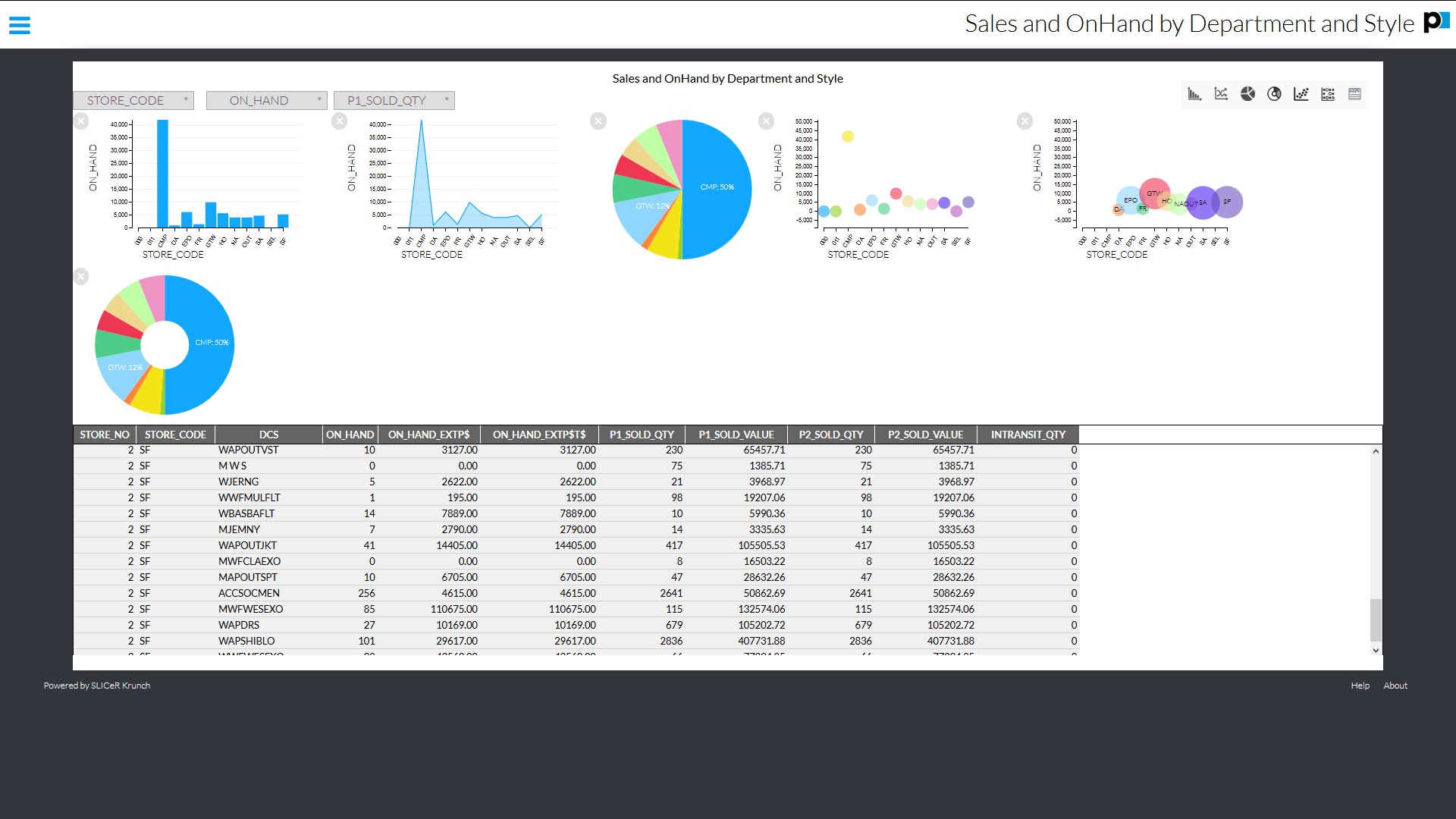Add a donut chart from toolbar
1456x819 pixels.
(1275, 94)
